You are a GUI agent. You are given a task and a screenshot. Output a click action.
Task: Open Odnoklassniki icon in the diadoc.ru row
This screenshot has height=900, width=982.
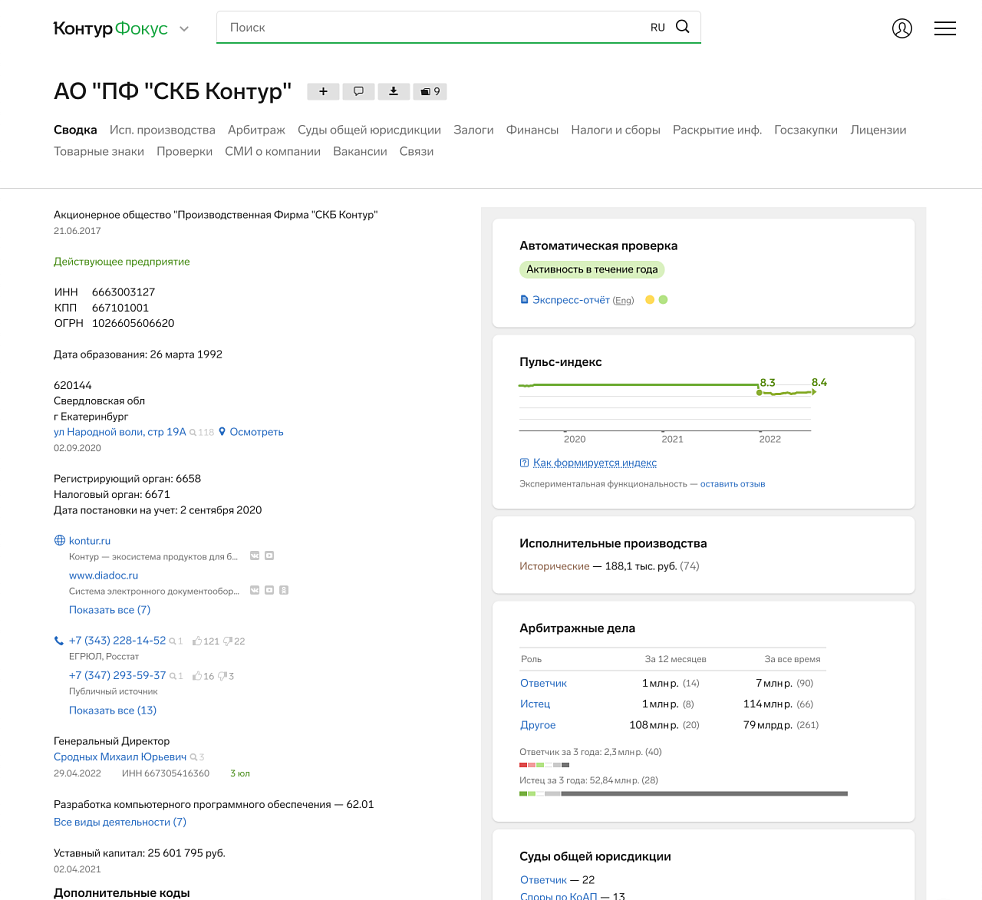coord(284,591)
